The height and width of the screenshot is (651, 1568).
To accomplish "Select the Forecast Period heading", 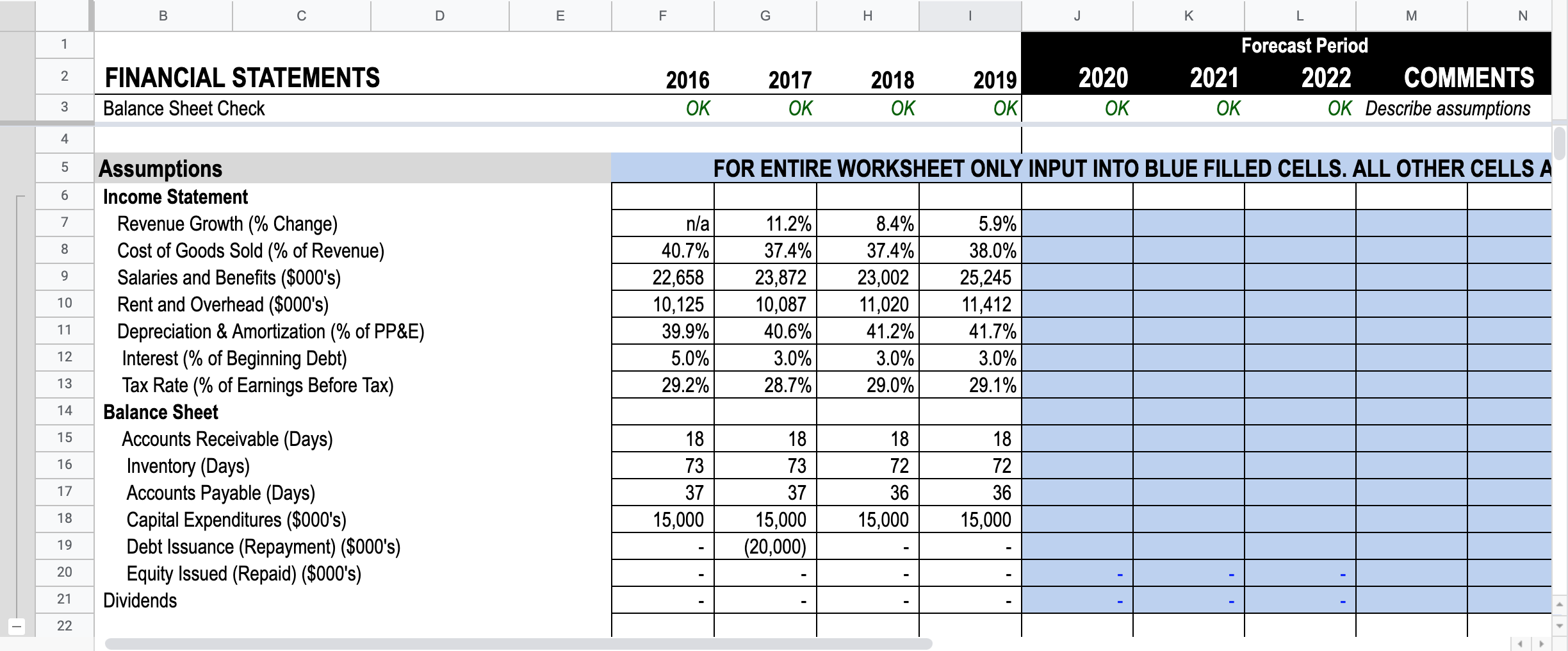I will (x=1304, y=45).
